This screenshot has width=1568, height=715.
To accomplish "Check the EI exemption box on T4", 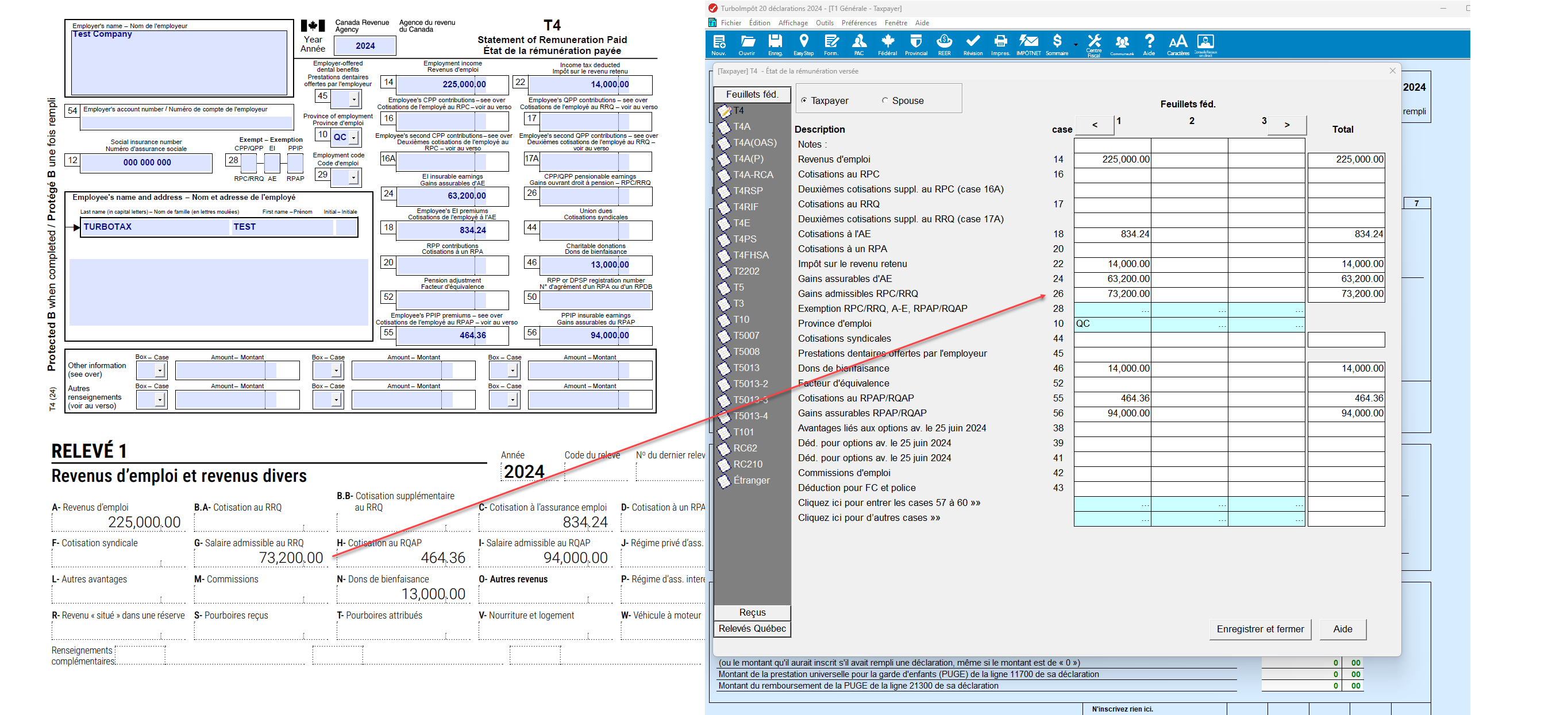I will [272, 163].
